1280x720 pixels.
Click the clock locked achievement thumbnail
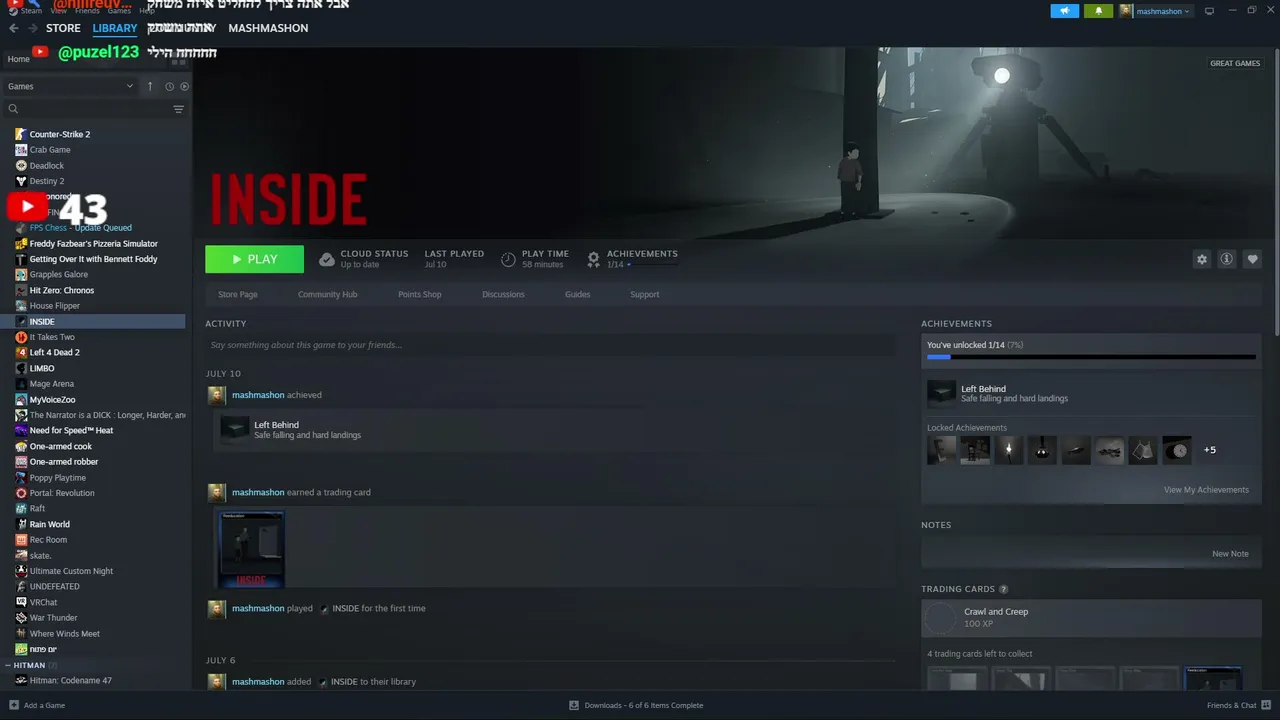[1177, 450]
